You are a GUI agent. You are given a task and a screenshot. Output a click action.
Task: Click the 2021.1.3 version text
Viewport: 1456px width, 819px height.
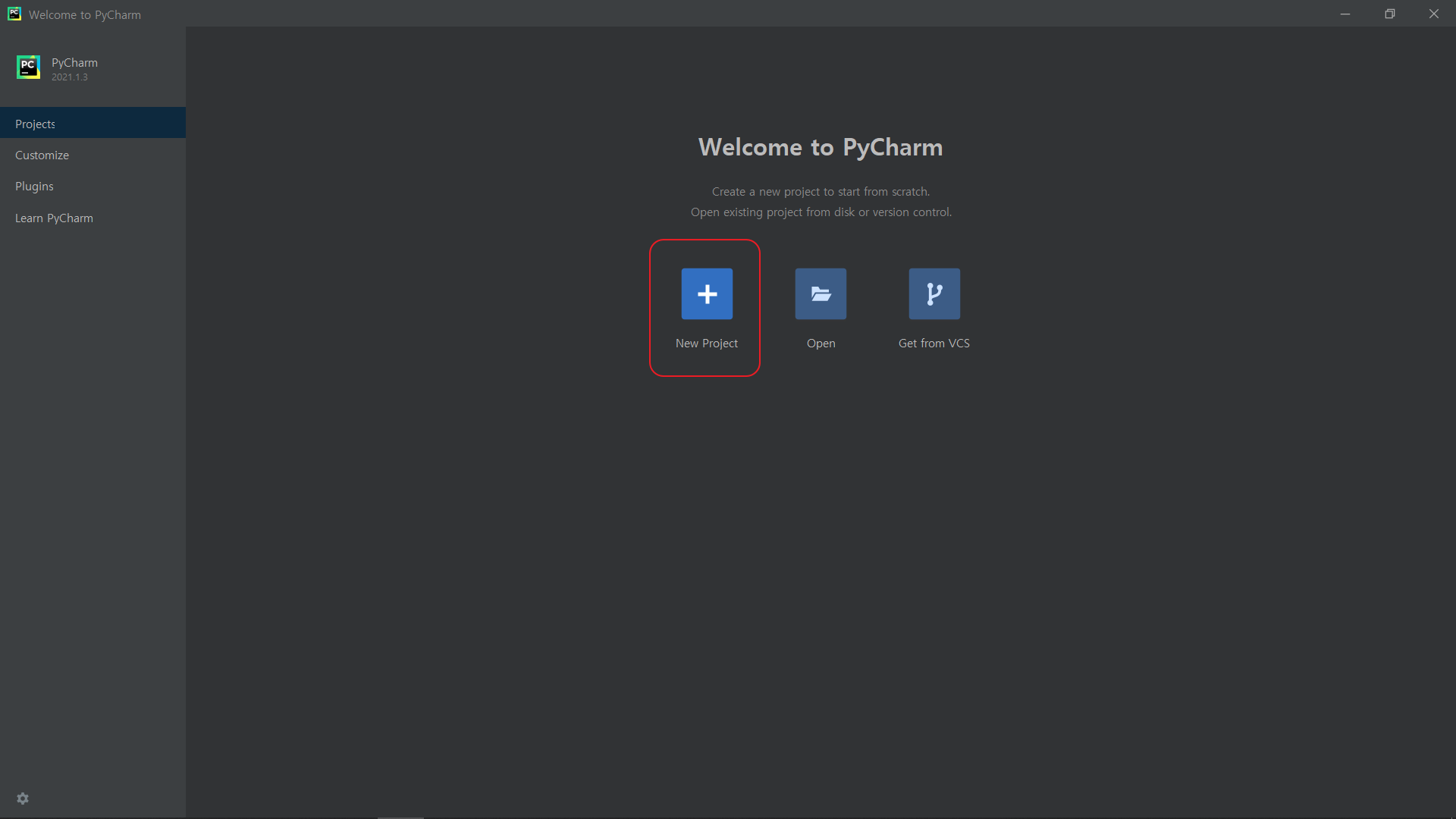(69, 77)
